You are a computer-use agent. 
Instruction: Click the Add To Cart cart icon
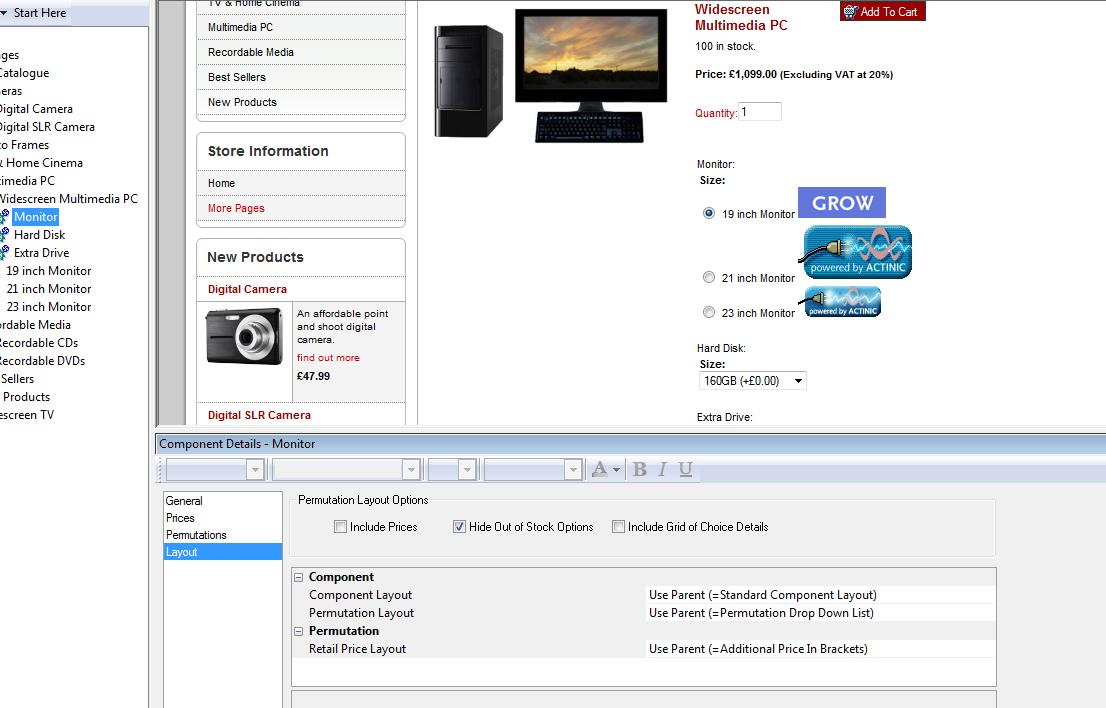click(x=851, y=12)
